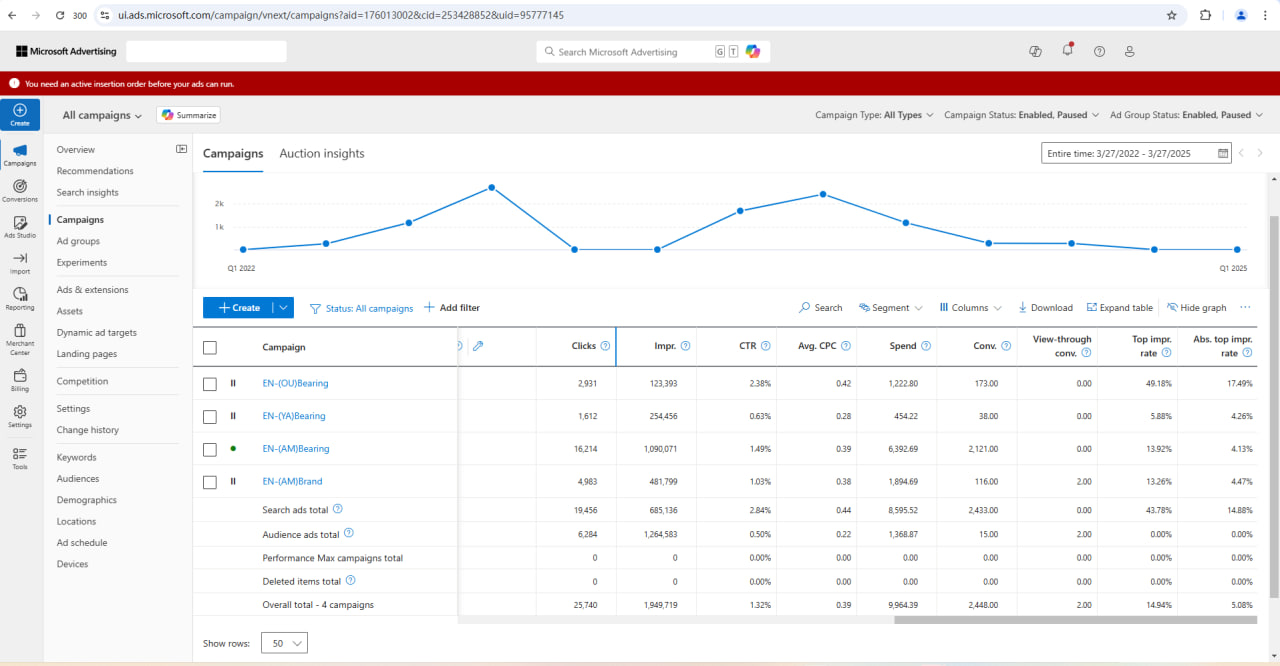
Task: Click the pencil edit column icon
Action: tap(478, 346)
